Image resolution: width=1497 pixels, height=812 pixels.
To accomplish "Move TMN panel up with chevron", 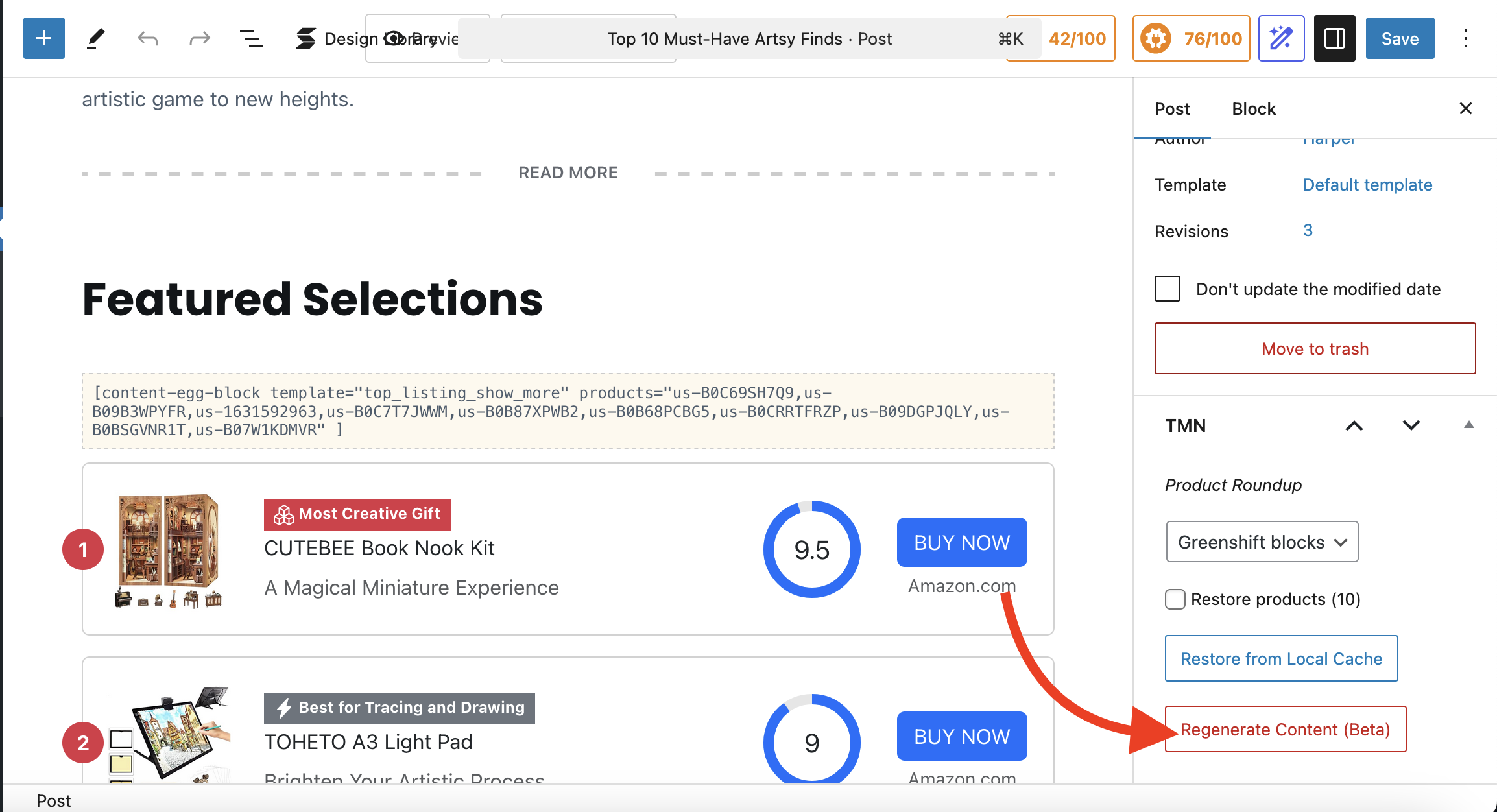I will (1354, 425).
